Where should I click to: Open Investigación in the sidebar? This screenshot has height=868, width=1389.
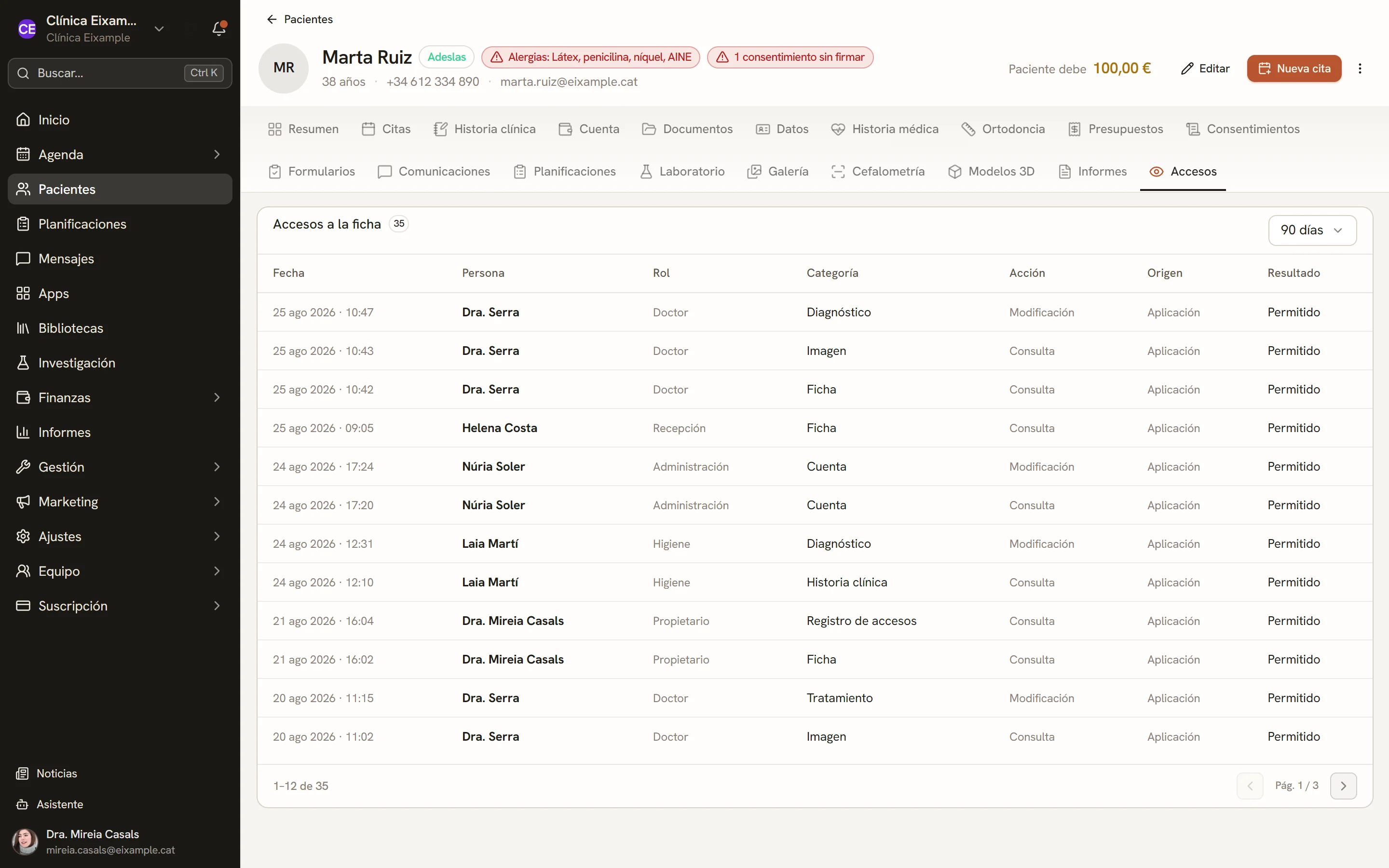120,363
